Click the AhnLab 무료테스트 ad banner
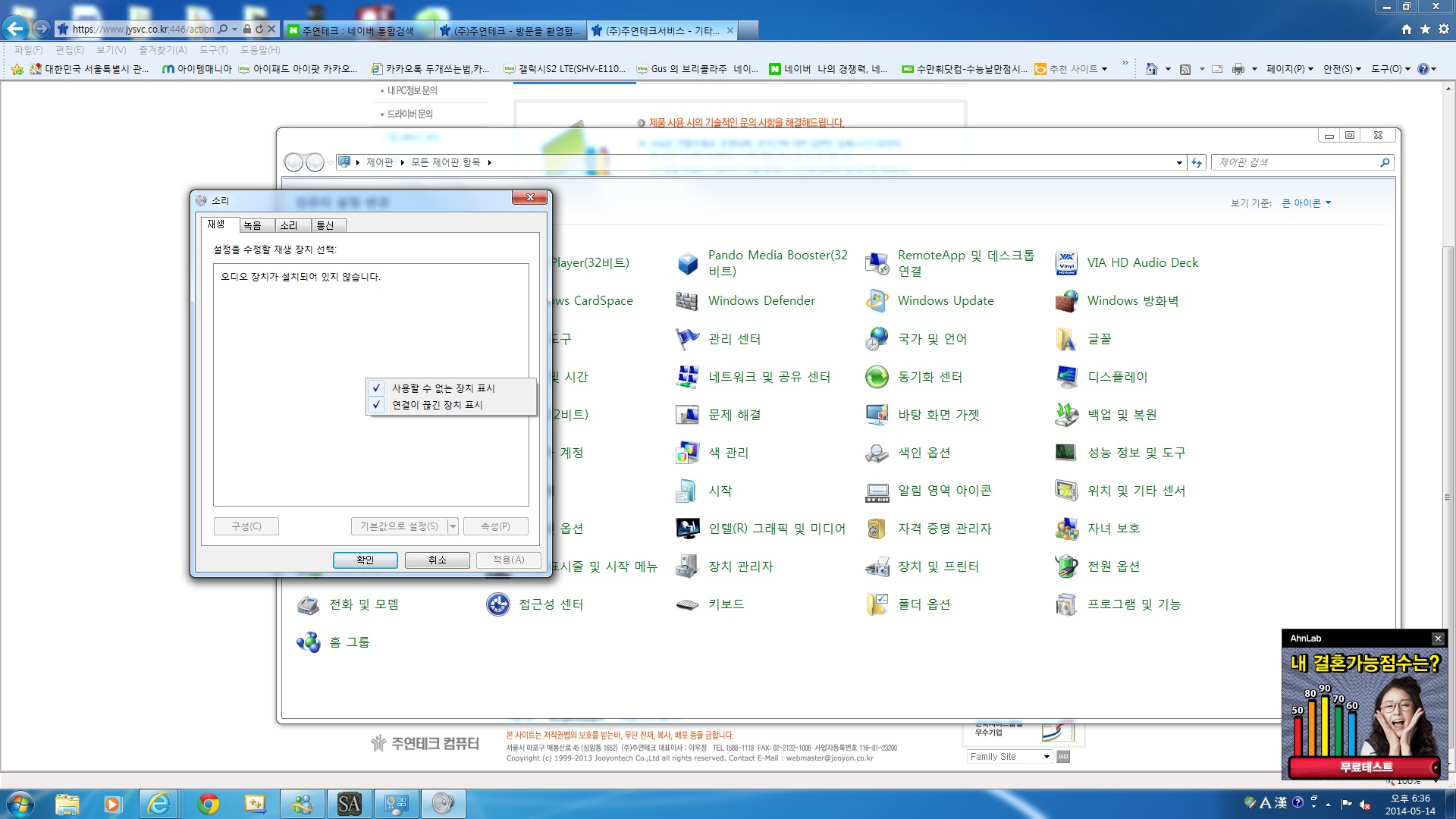This screenshot has width=1456, height=819. [1365, 767]
